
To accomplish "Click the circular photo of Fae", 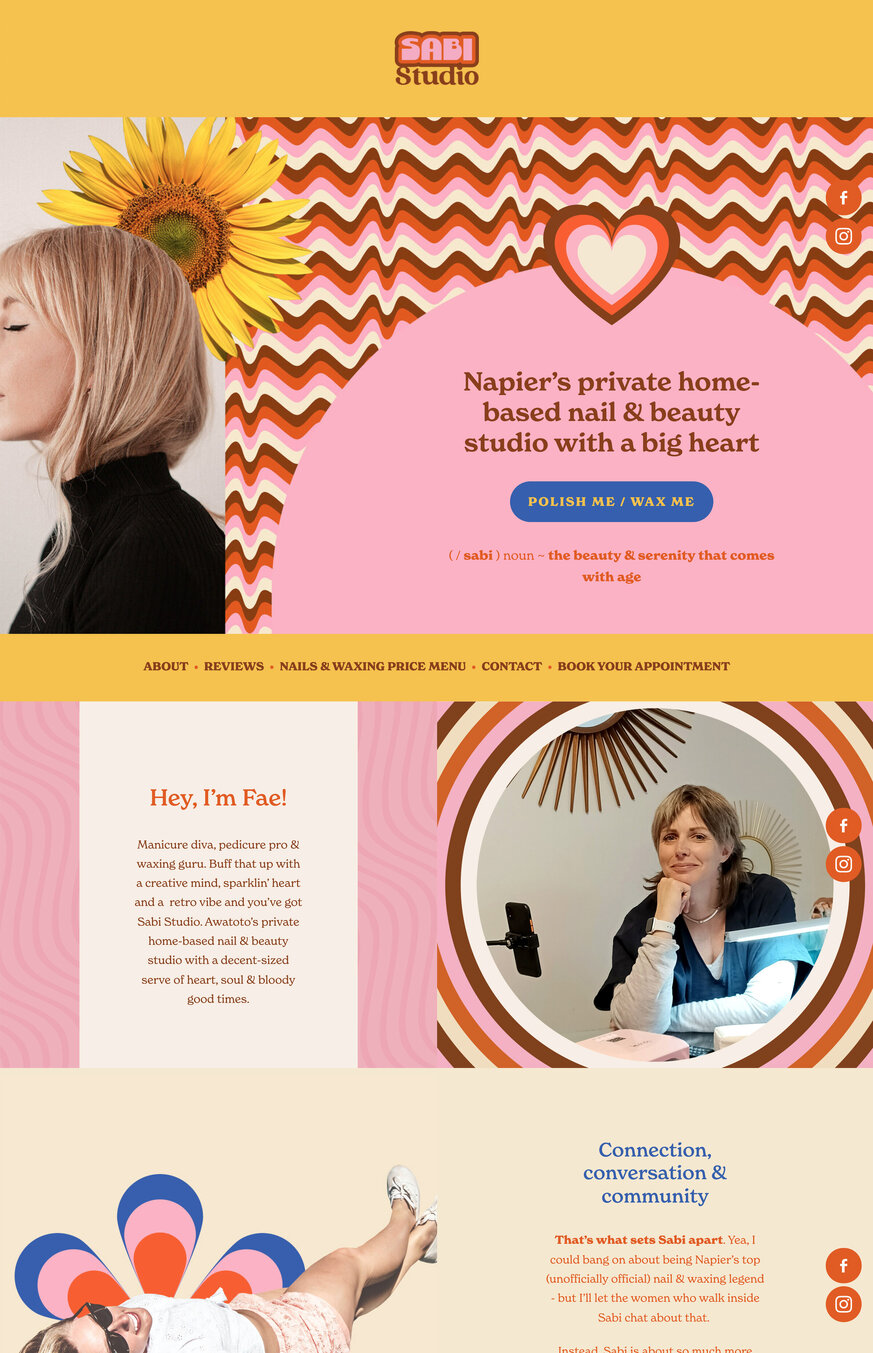I will [x=654, y=885].
